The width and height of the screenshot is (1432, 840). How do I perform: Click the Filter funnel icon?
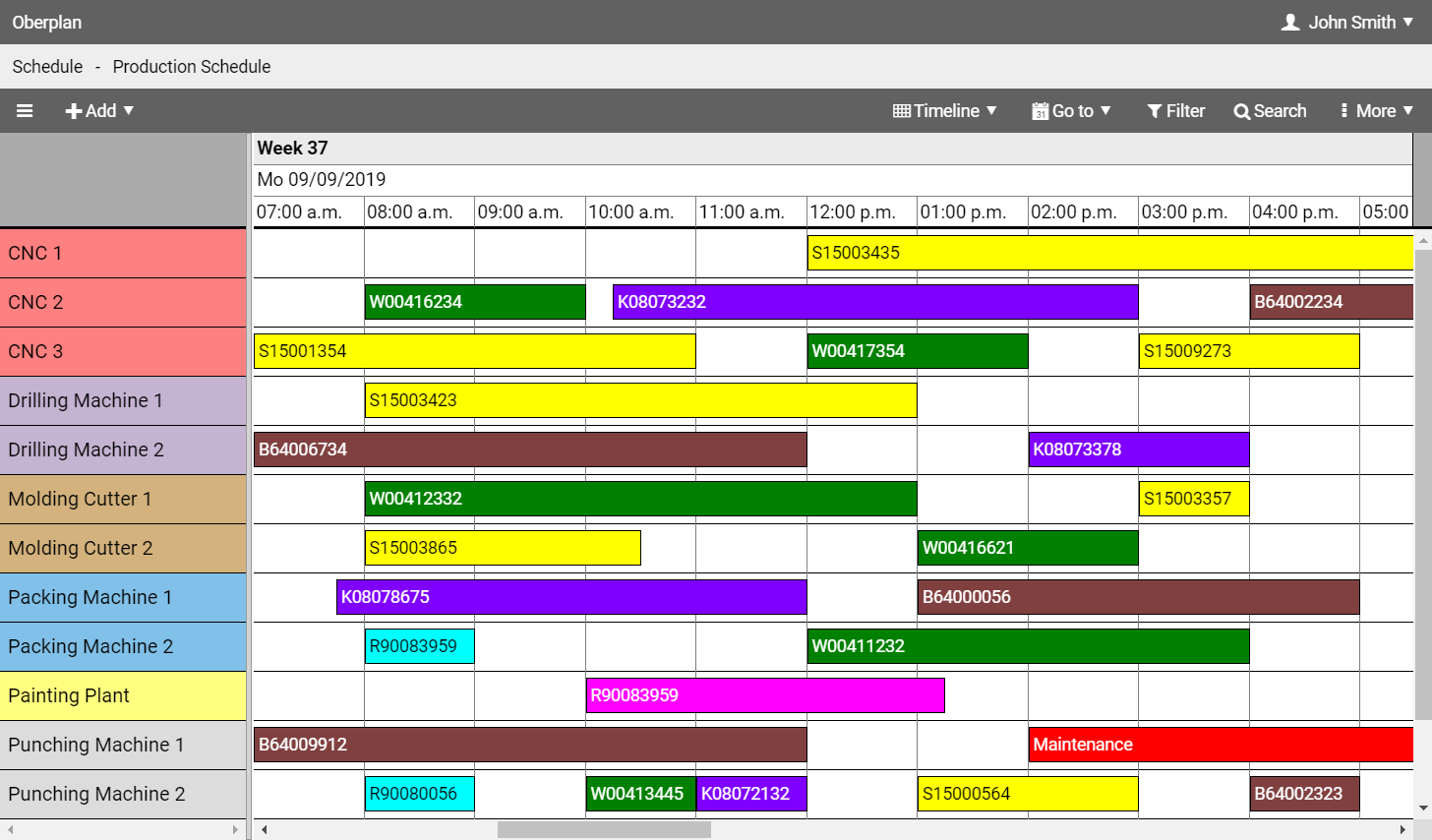pyautogui.click(x=1155, y=111)
